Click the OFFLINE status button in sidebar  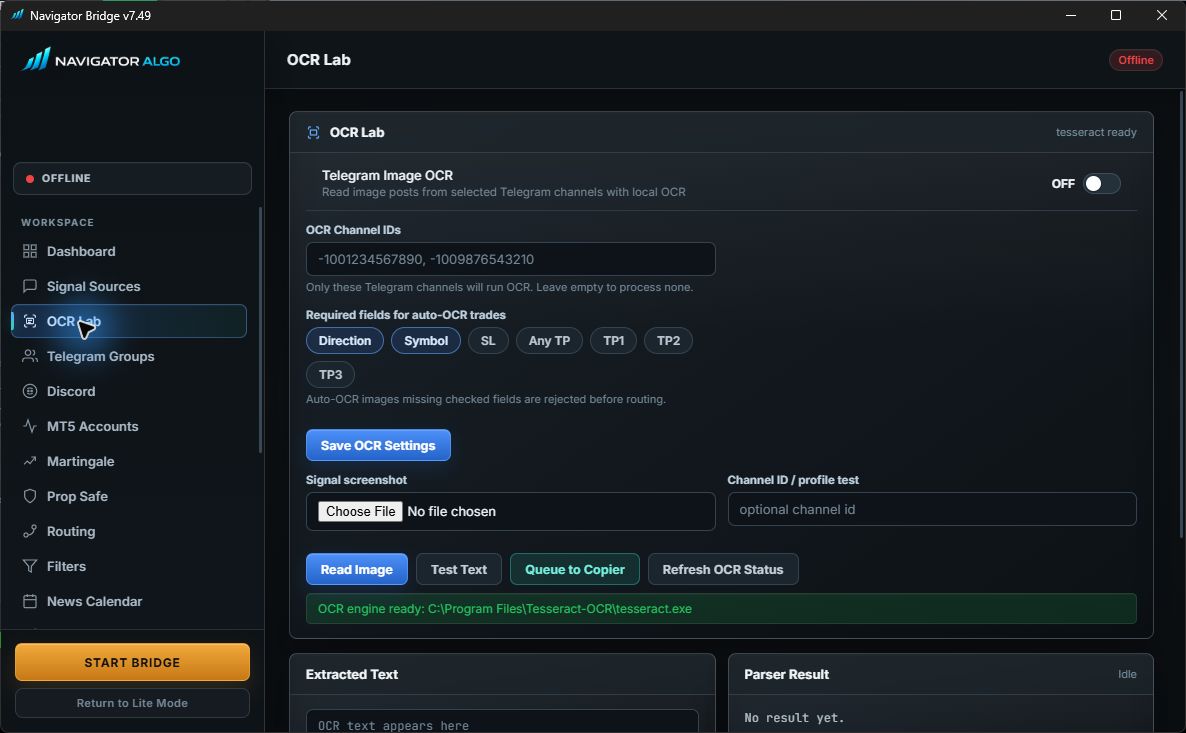point(132,179)
